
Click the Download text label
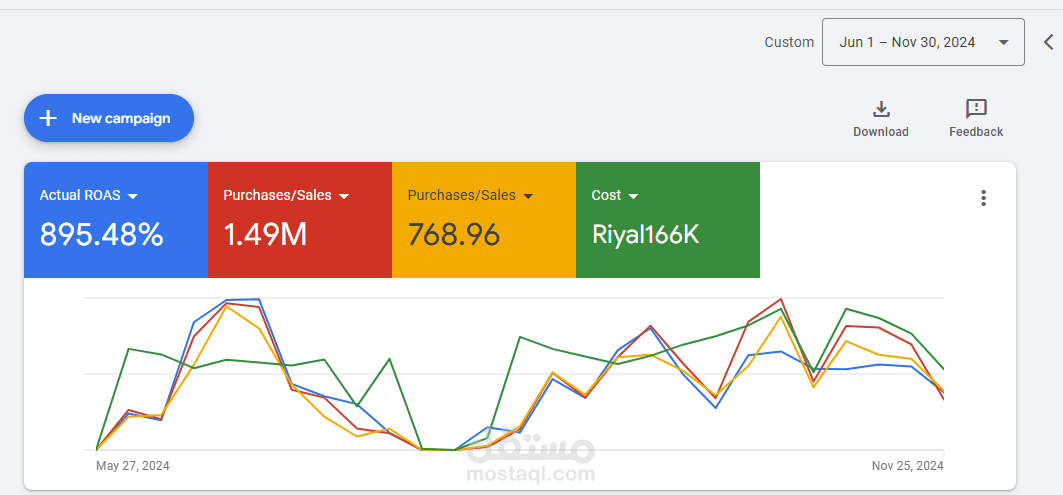point(881,132)
